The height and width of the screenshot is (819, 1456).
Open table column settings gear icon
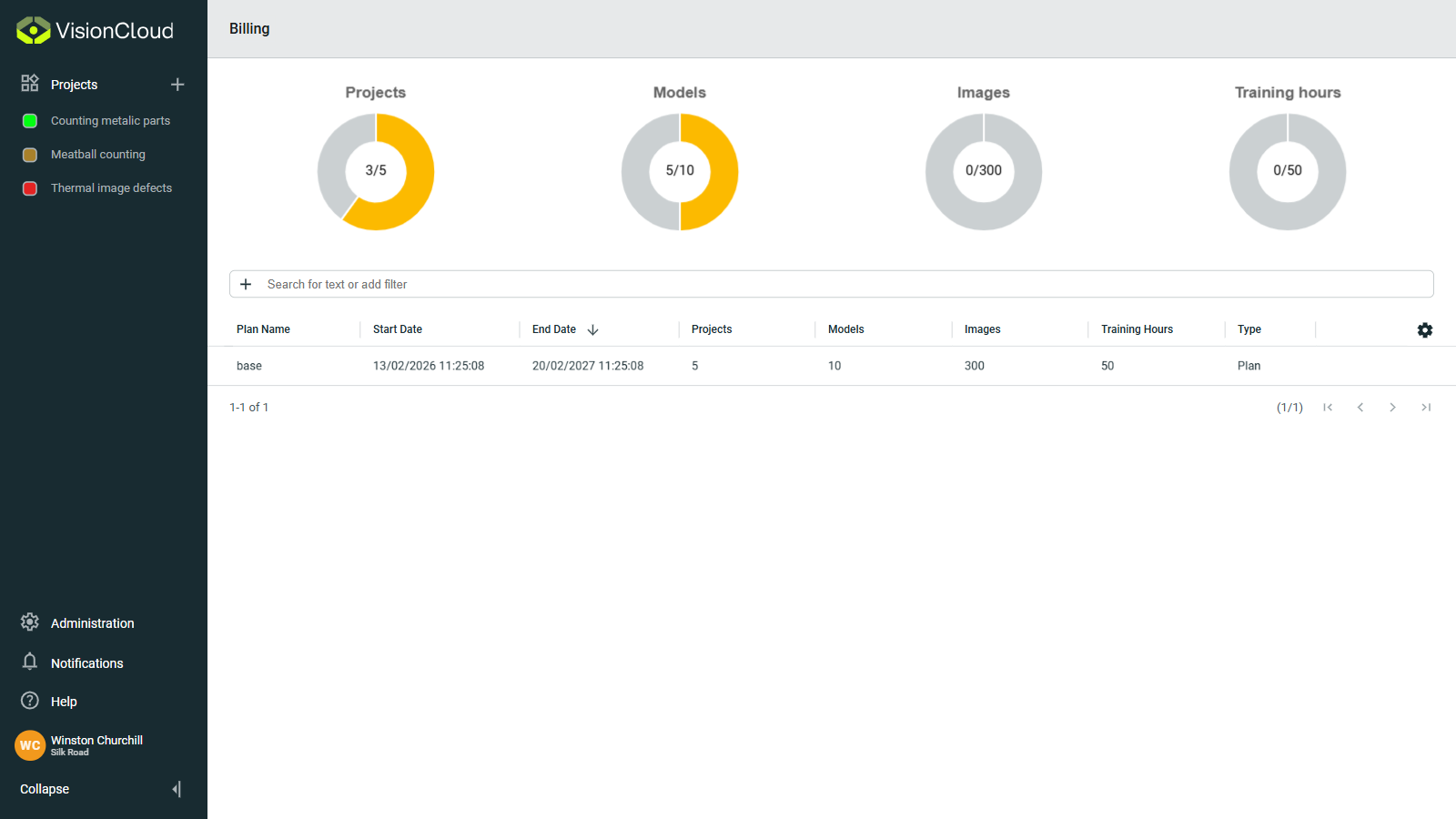[x=1424, y=329]
